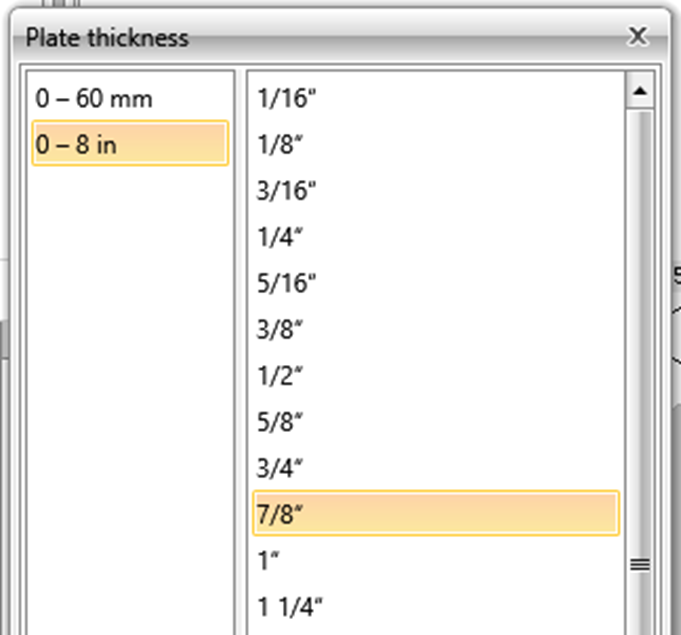Select the 0 – 8 in range
Screen dimensions: 681x635
point(130,143)
